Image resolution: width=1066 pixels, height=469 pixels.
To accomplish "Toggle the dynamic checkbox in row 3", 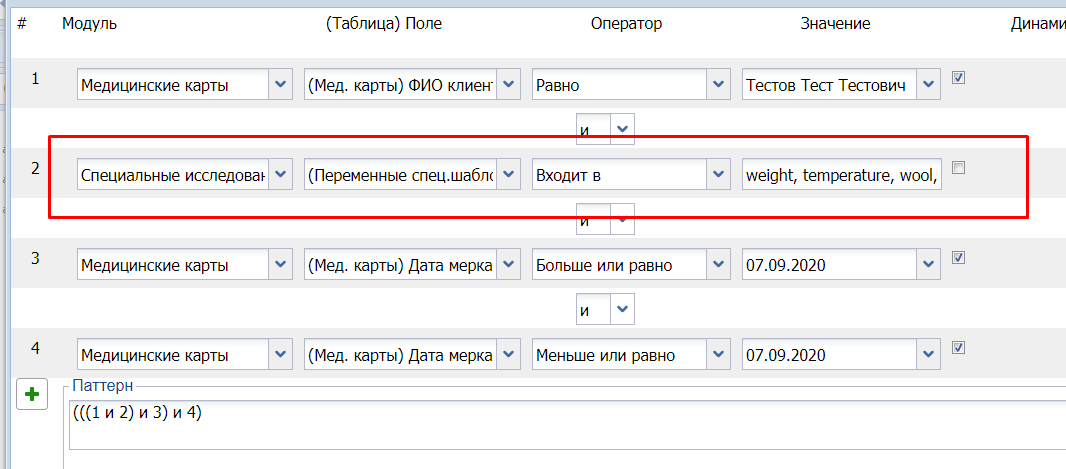I will [958, 258].
